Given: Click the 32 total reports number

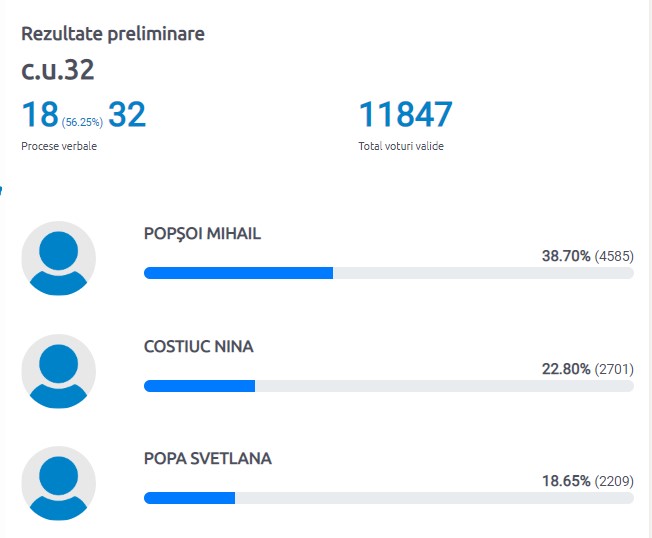Looking at the screenshot, I should pos(127,115).
